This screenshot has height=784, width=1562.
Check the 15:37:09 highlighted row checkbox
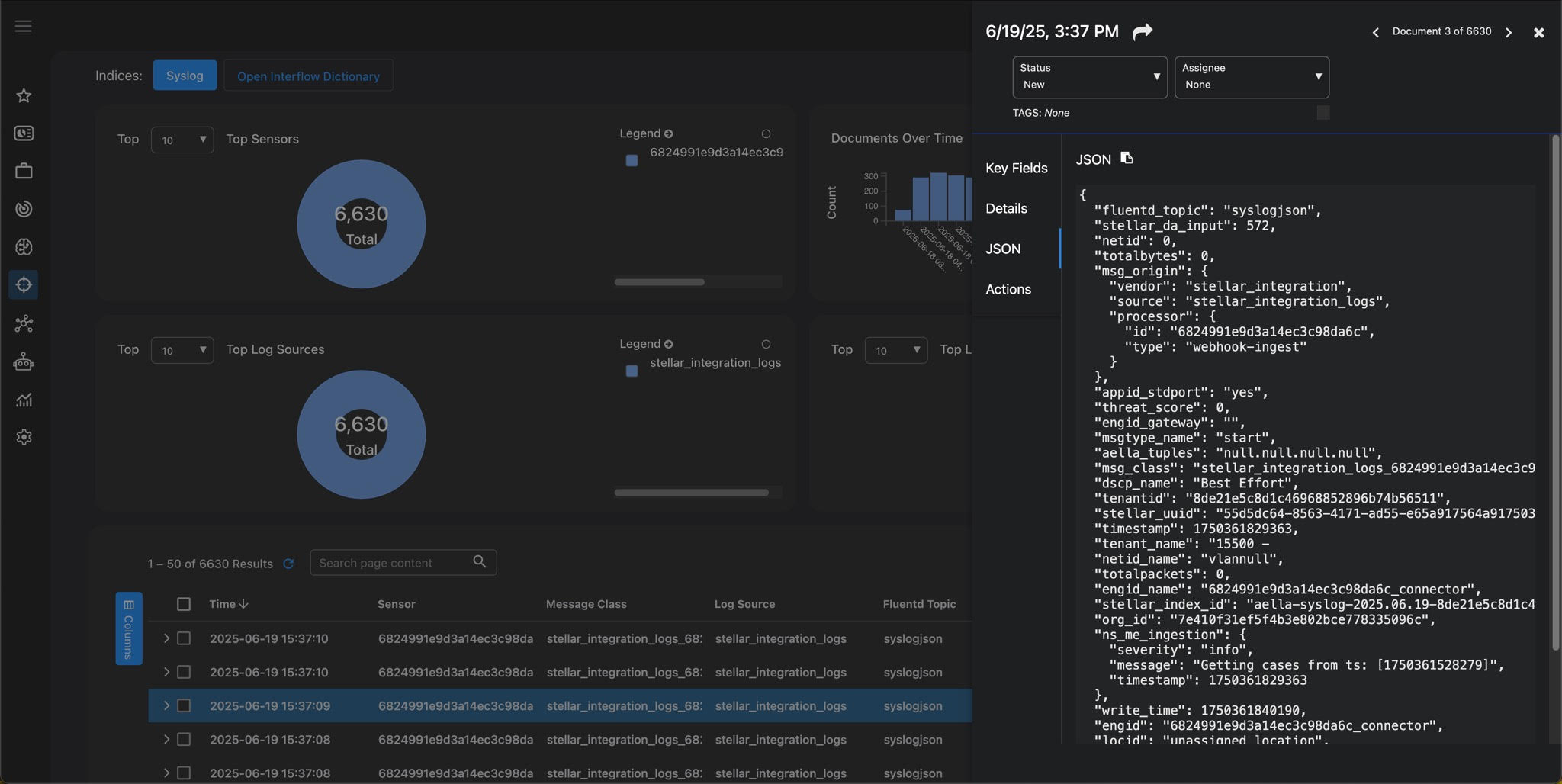pos(184,705)
